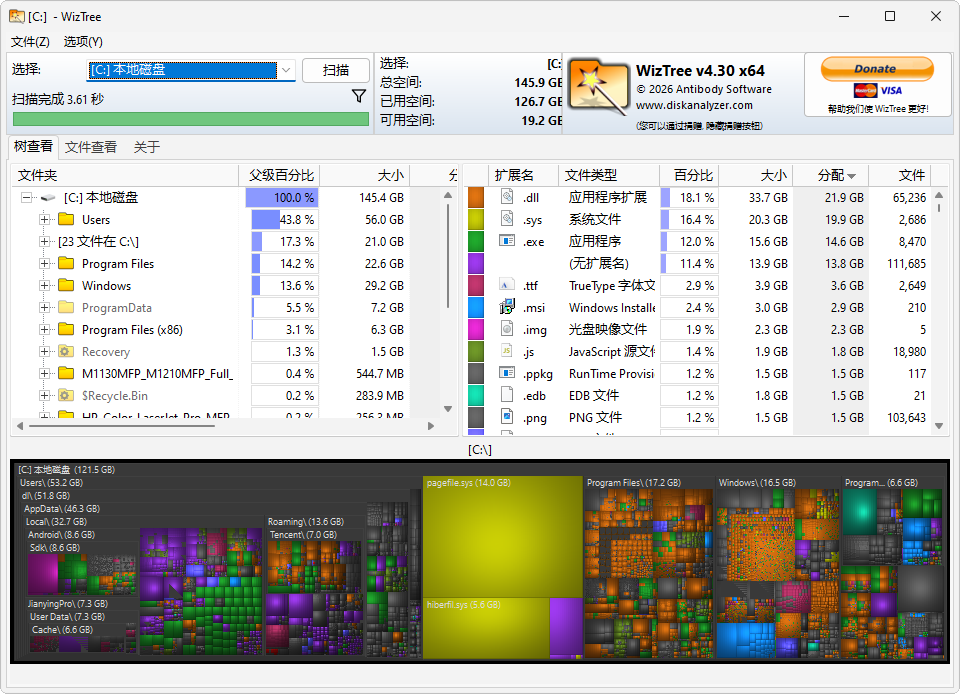Collapse the [C:] 本地磁盘 root node
The width and height of the screenshot is (960, 694).
(x=26, y=198)
